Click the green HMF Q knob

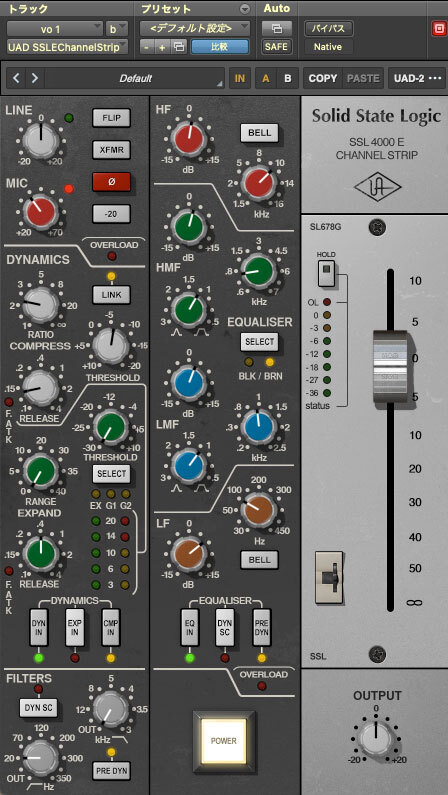tap(188, 310)
